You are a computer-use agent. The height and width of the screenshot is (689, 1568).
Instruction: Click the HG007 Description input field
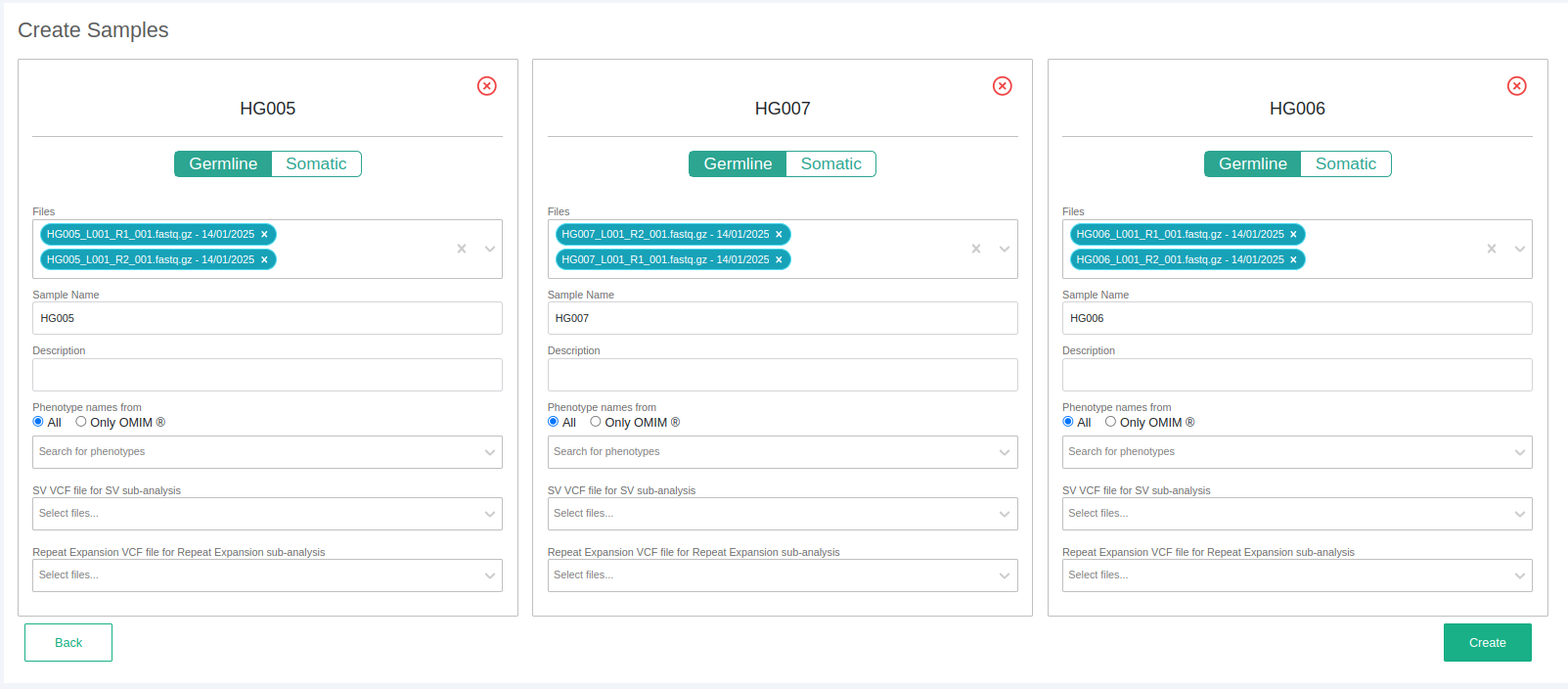tap(782, 375)
